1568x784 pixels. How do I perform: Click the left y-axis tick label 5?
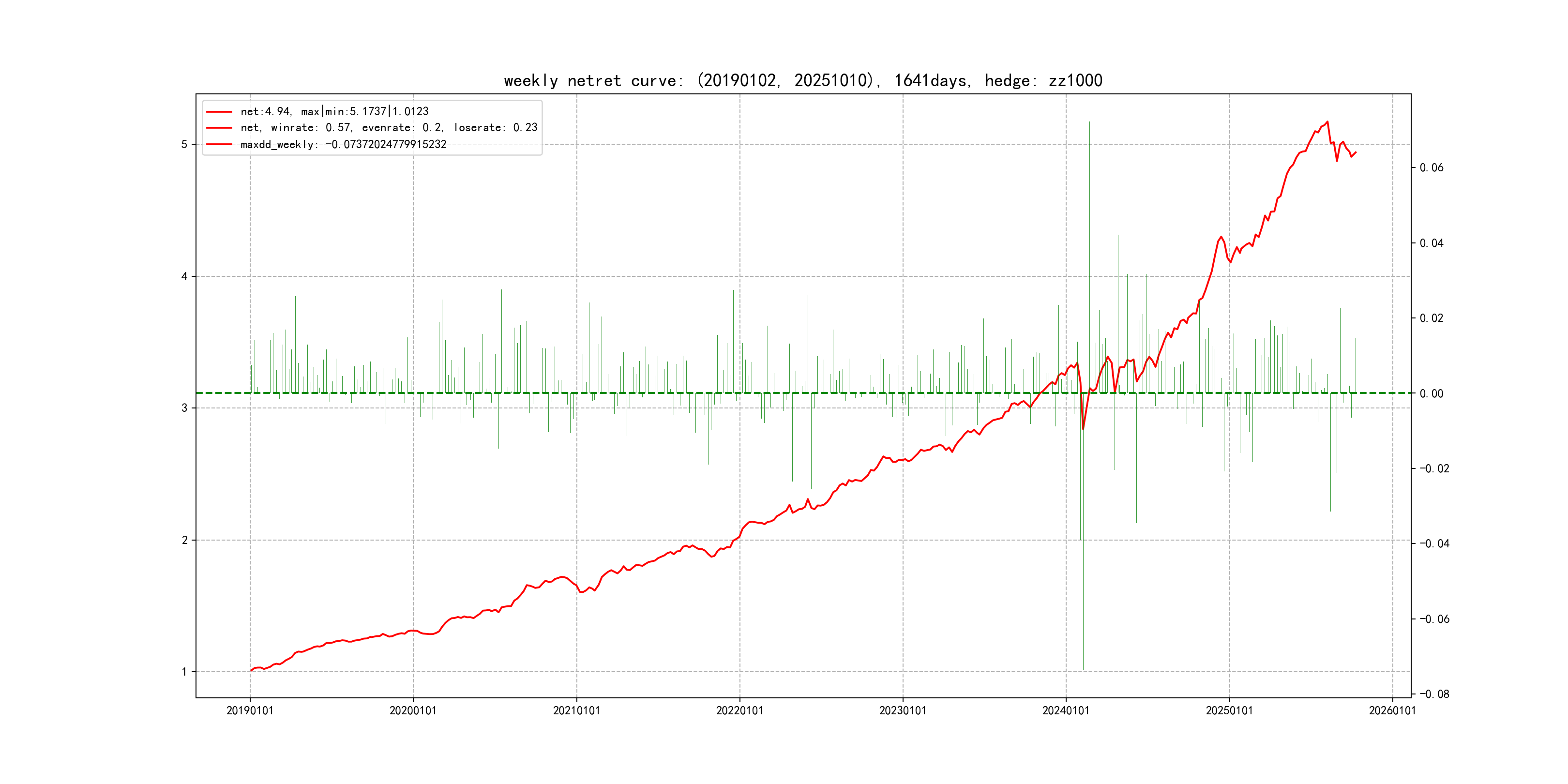click(x=184, y=144)
